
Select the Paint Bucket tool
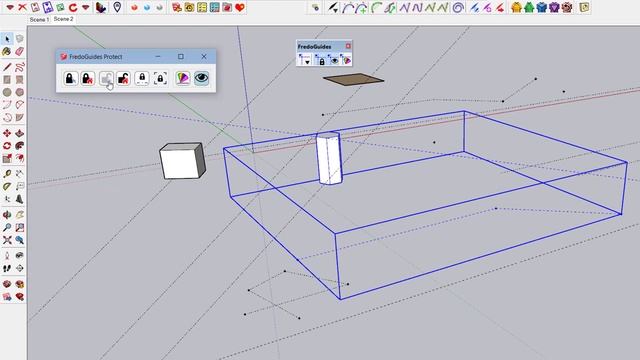[x=7, y=51]
